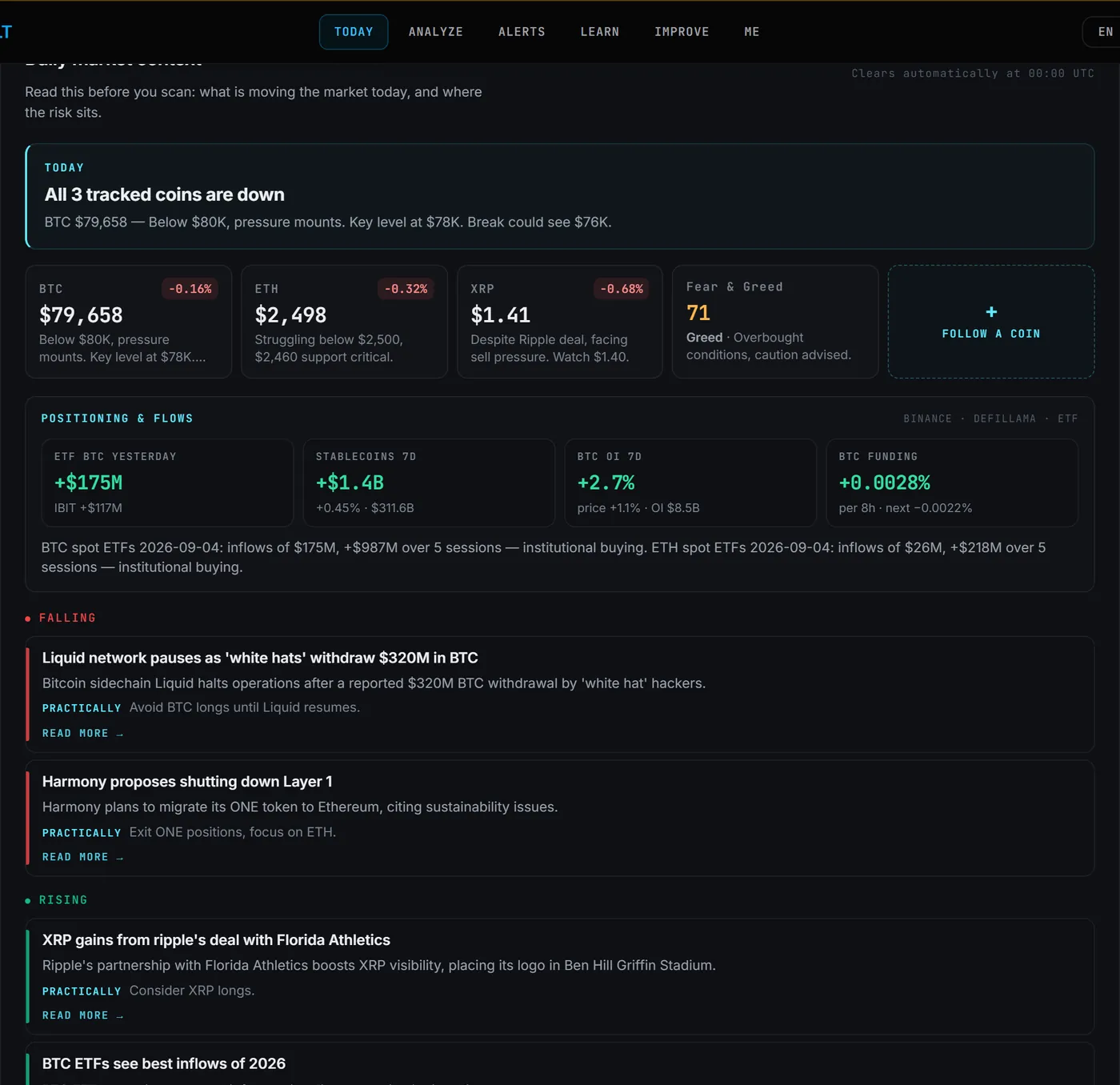Open the Fear & Greed 71 card
The width and height of the screenshot is (1120, 1085).
click(775, 322)
